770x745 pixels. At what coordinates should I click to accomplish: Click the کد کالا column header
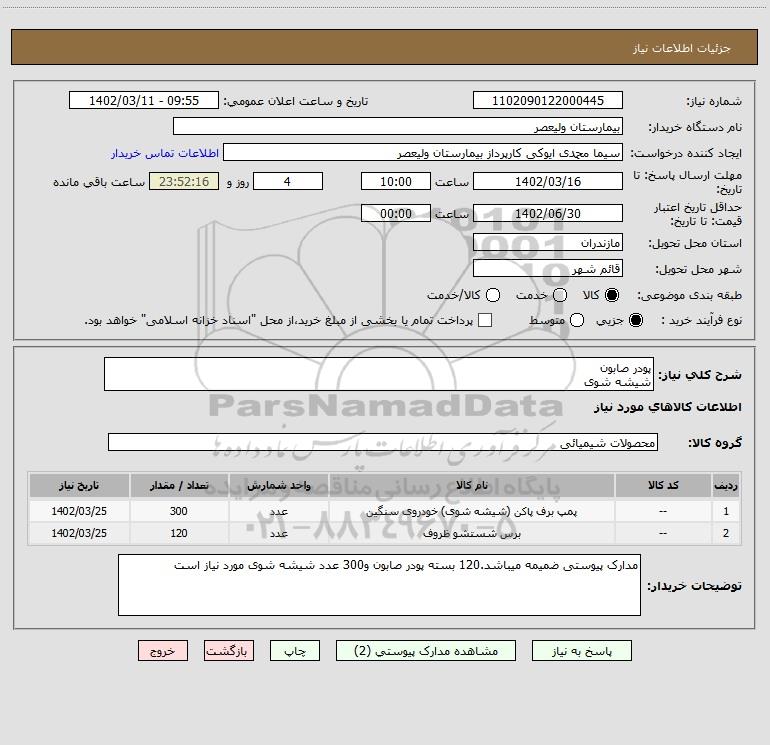(663, 485)
